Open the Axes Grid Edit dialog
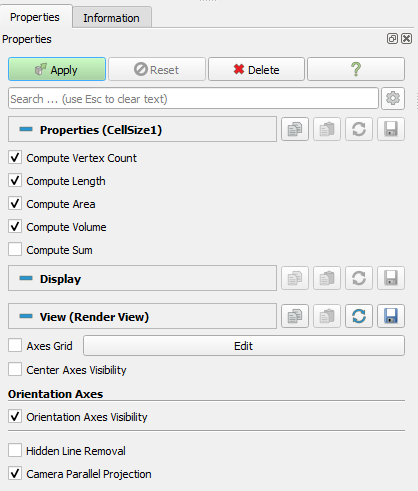Viewport: 418px width, 491px height. tap(244, 346)
